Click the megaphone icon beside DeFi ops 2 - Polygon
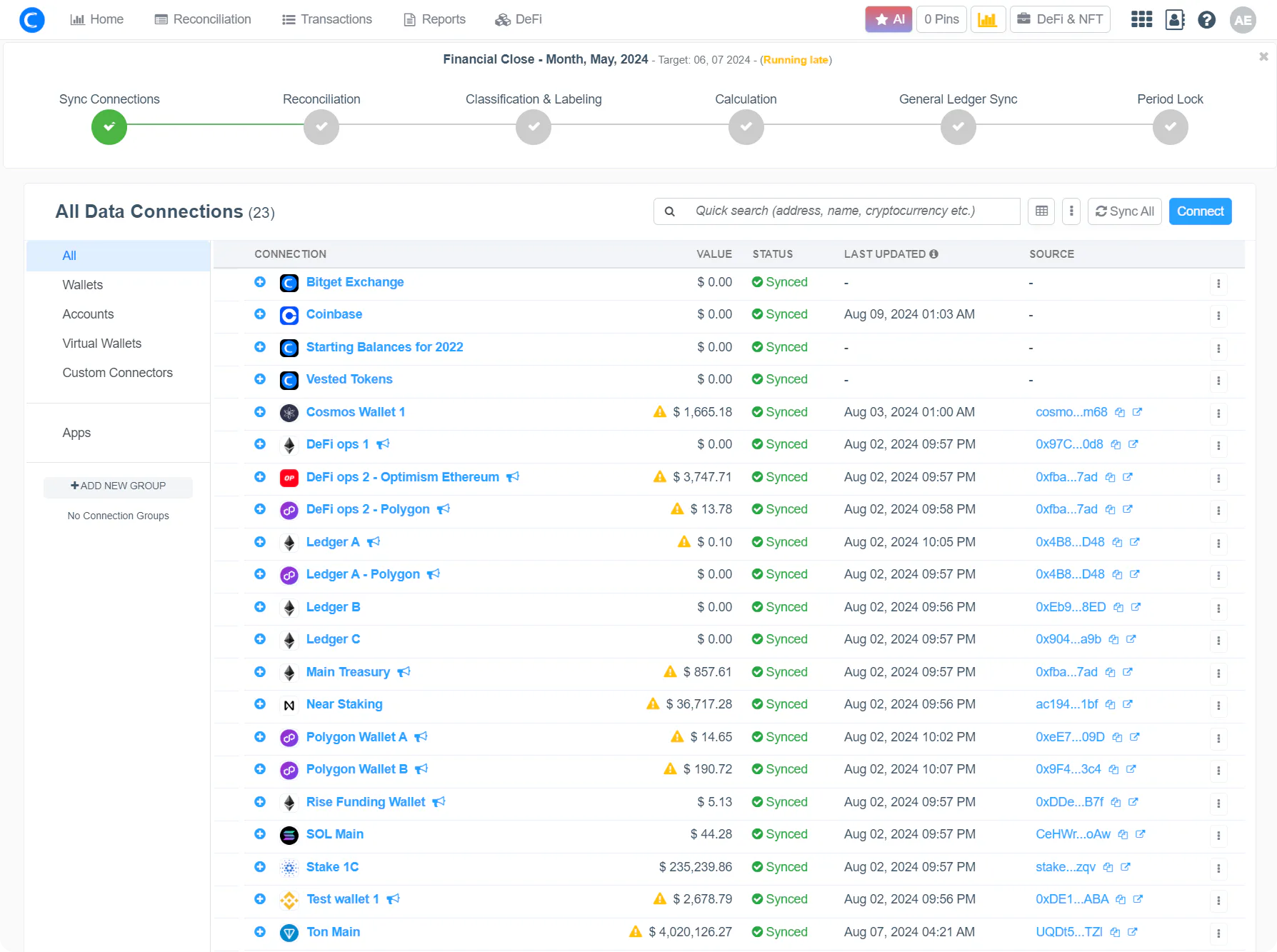The height and width of the screenshot is (952, 1277). click(444, 509)
